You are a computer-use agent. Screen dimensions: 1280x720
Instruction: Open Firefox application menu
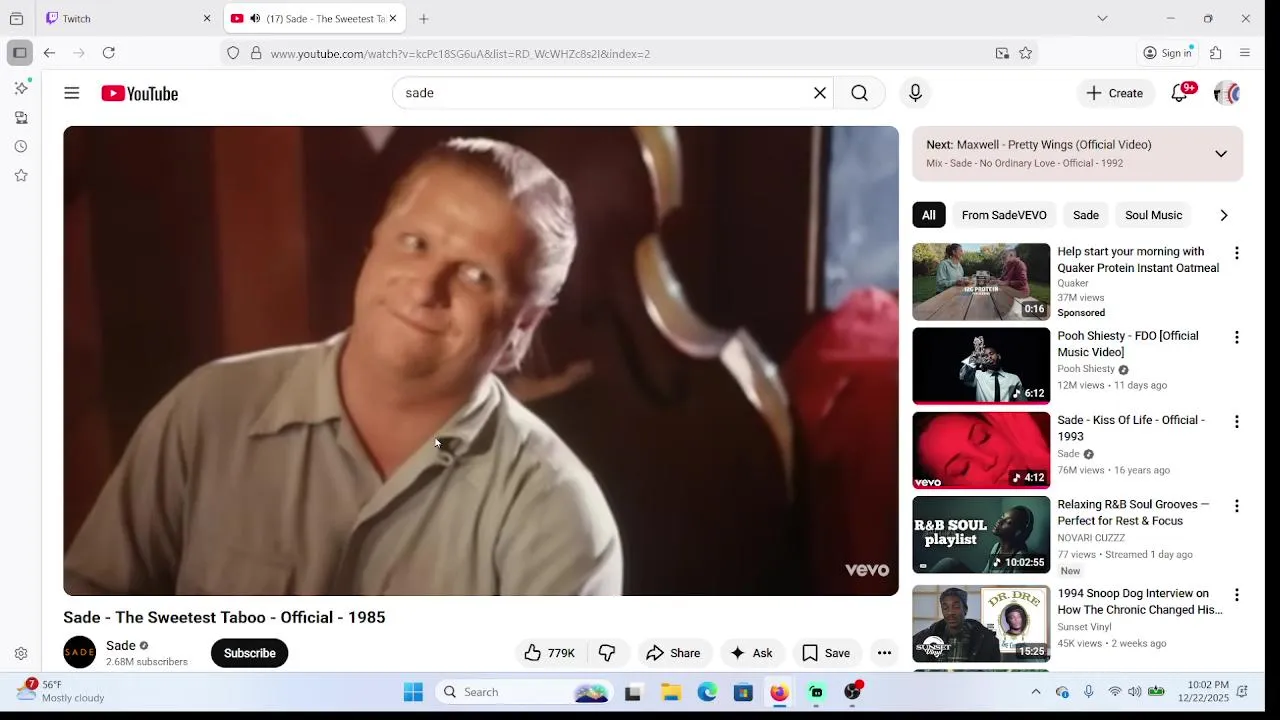[x=1245, y=53]
